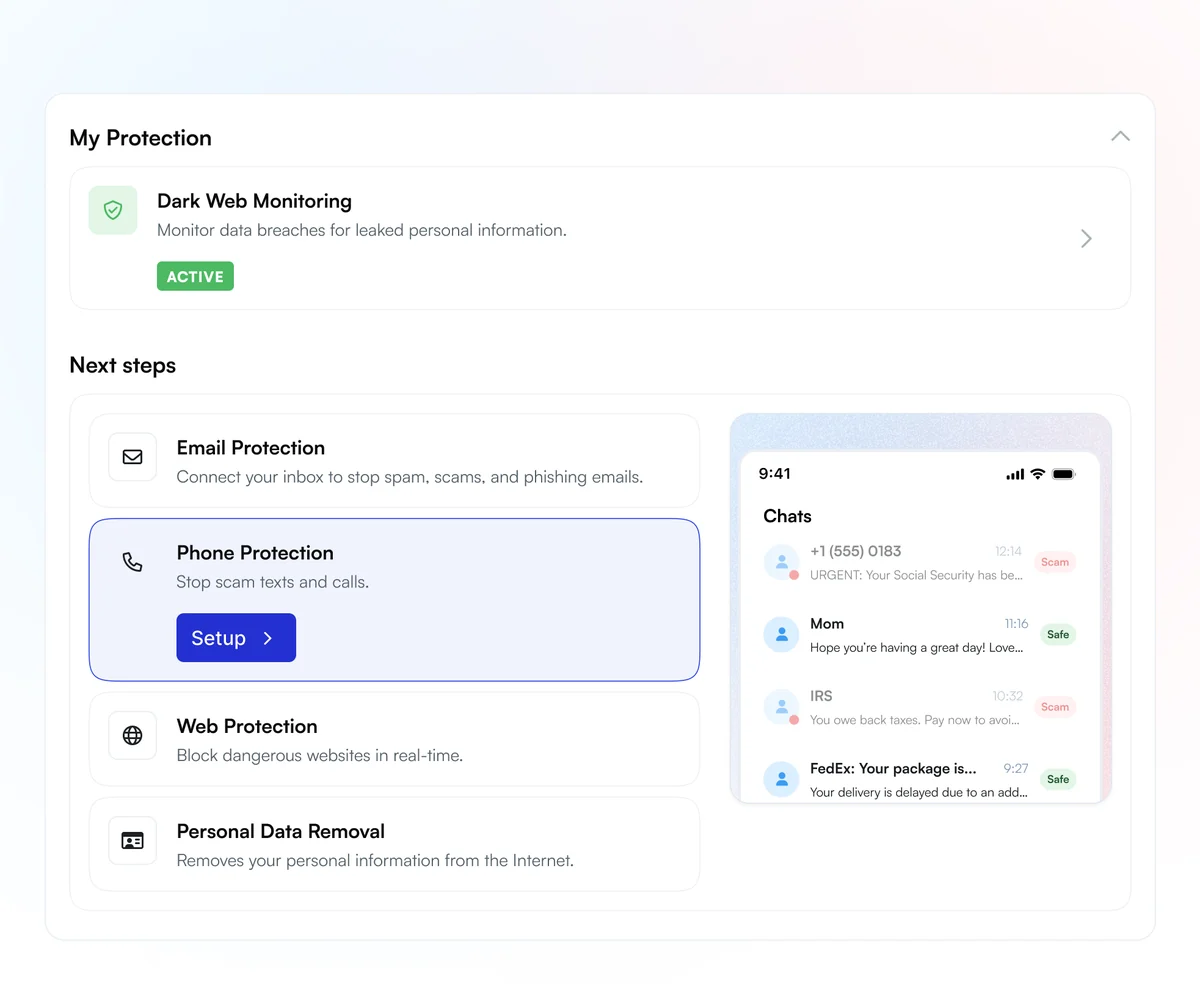The height and width of the screenshot is (984, 1200).
Task: Select the Email Protection step
Action: click(x=394, y=461)
